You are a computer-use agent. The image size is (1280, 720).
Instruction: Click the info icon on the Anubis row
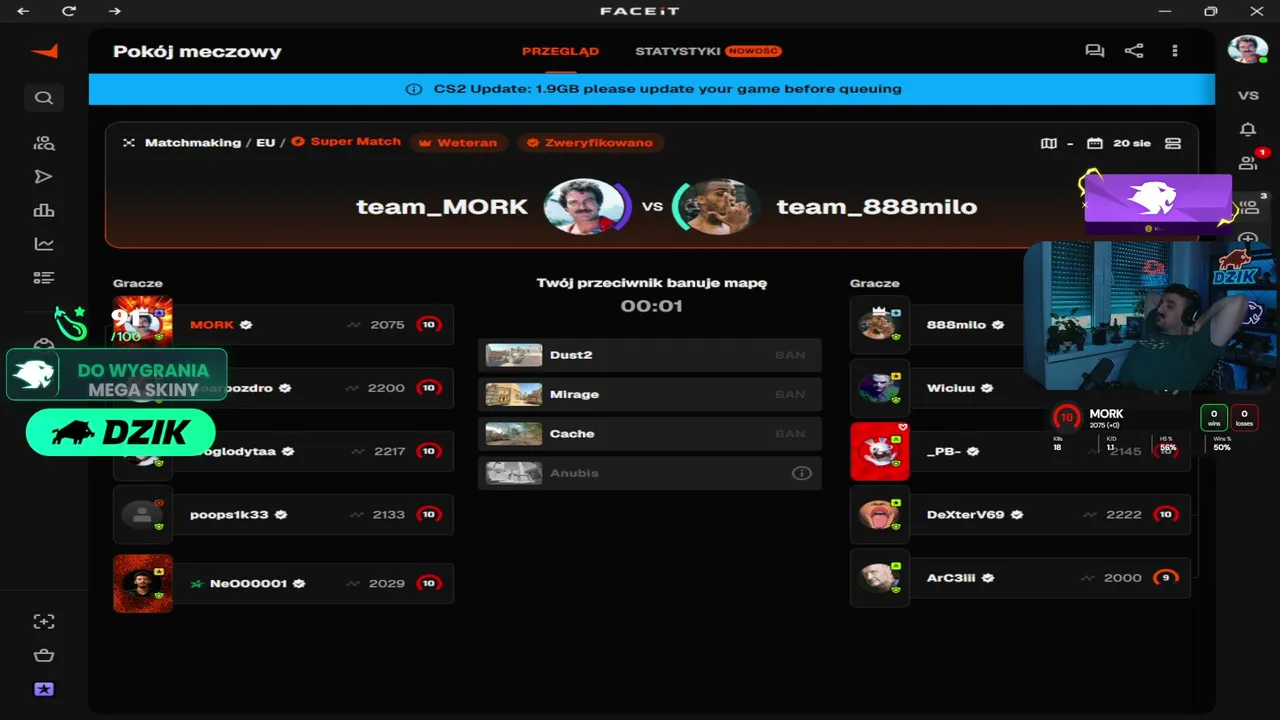pyautogui.click(x=802, y=473)
